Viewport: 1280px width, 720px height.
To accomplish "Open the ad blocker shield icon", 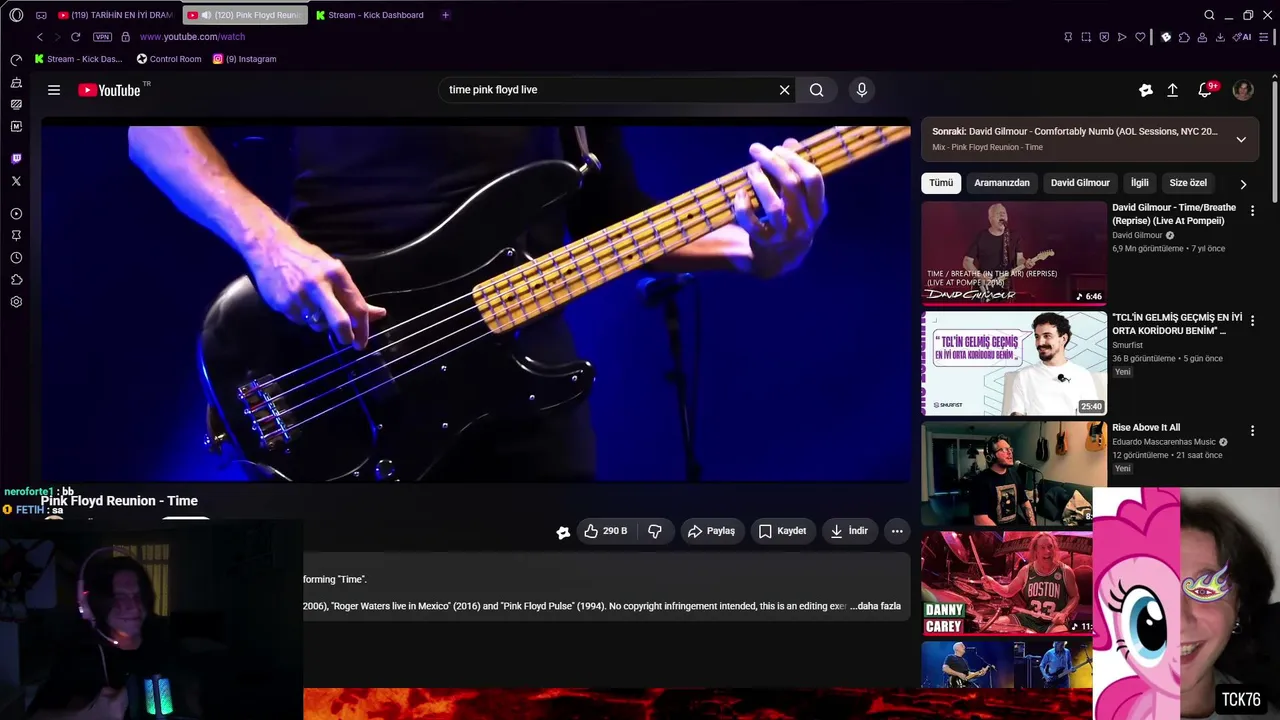I will tap(1104, 37).
